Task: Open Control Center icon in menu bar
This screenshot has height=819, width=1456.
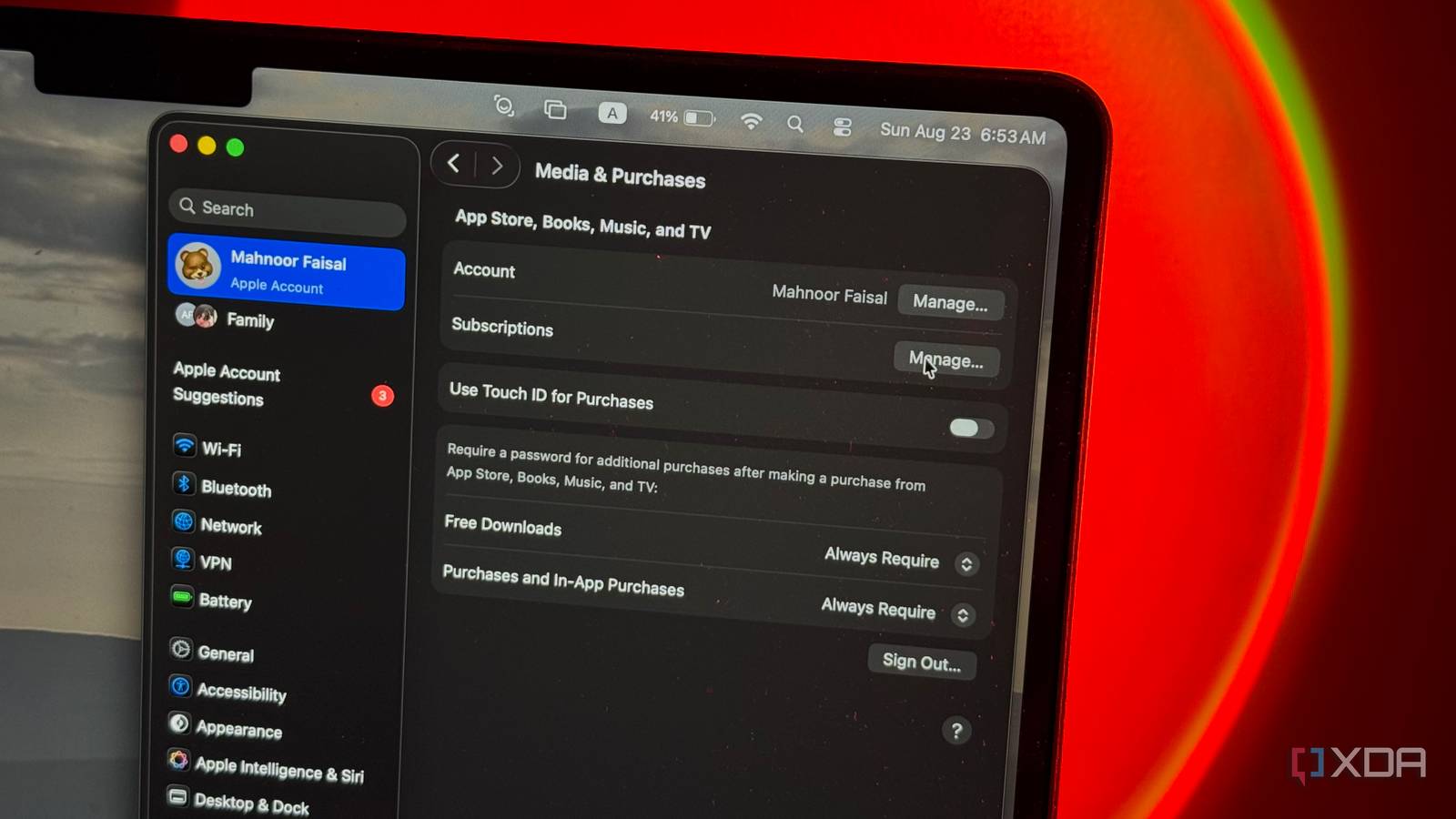Action: (x=842, y=126)
